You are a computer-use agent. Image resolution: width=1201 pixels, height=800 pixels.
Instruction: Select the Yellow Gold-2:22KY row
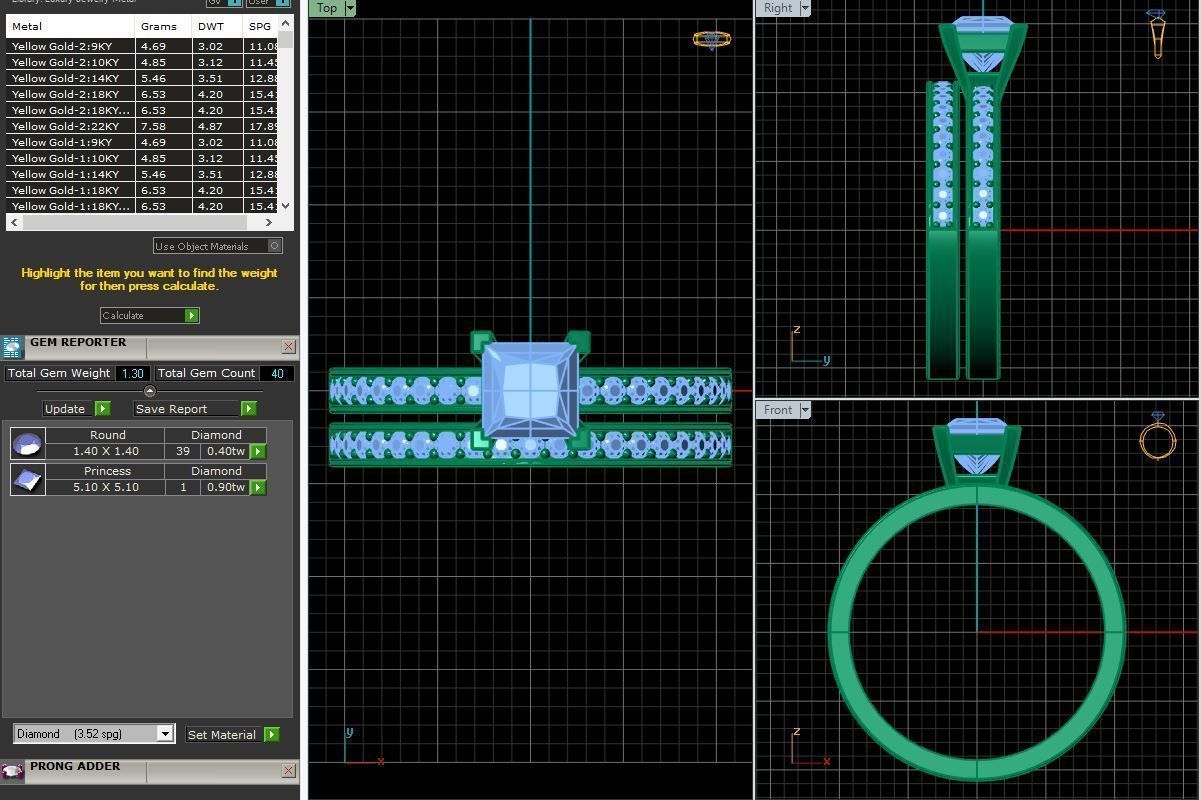tap(142, 126)
